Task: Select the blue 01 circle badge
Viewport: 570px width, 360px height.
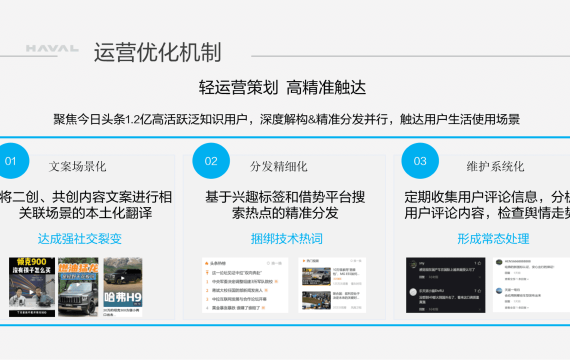Action: pos(12,161)
